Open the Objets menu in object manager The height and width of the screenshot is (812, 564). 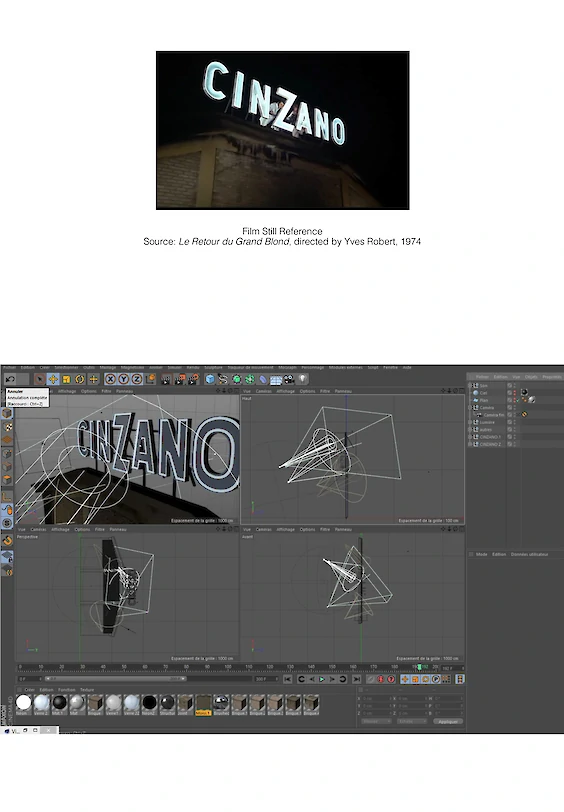click(x=531, y=376)
